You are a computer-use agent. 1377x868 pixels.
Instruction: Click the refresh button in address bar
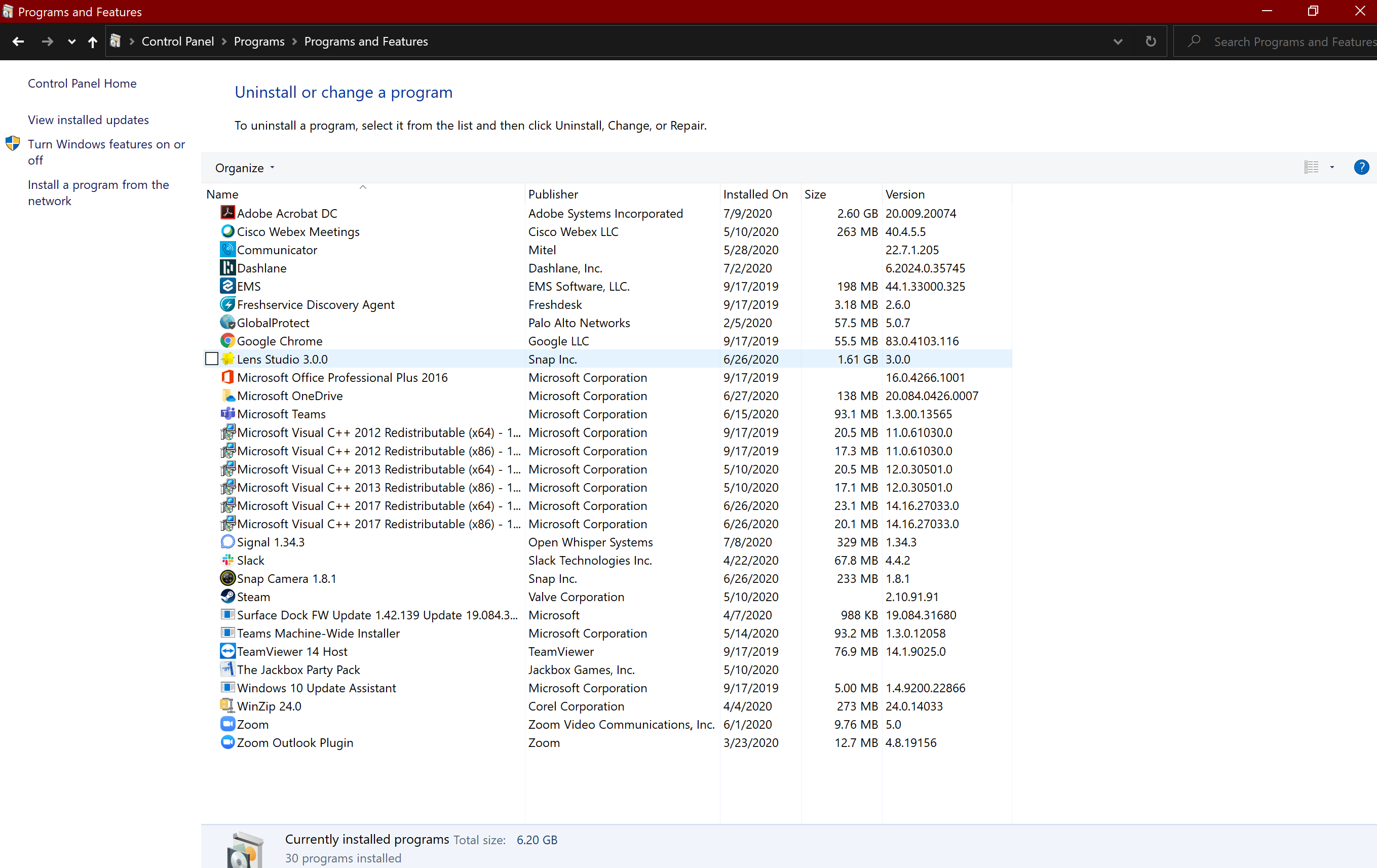point(1151,41)
